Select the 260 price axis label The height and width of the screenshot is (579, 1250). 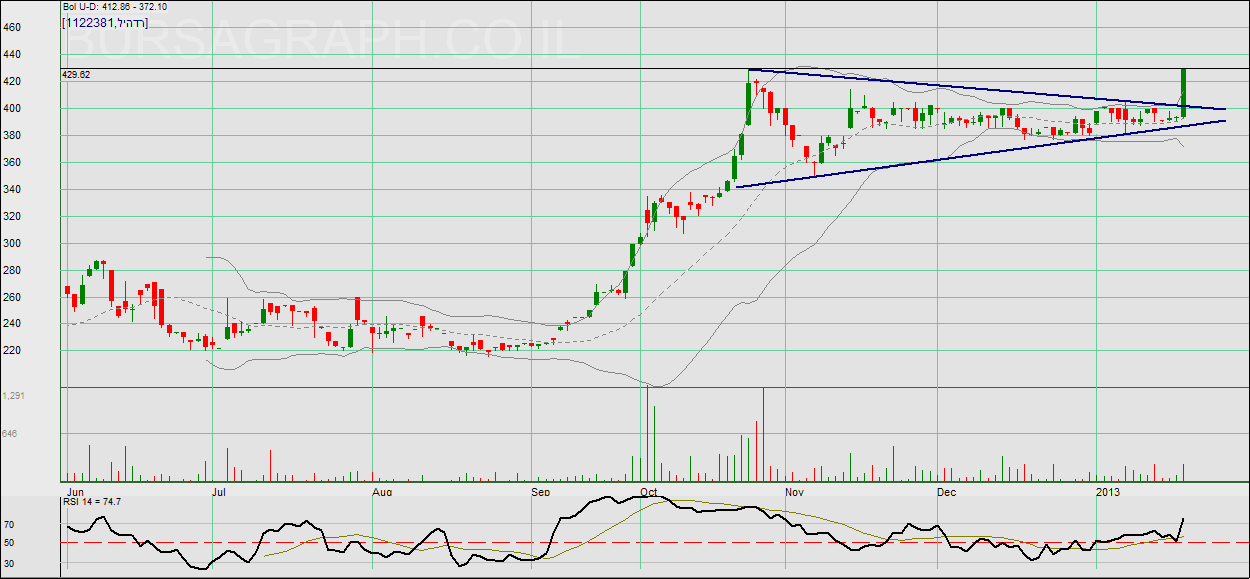coord(12,297)
